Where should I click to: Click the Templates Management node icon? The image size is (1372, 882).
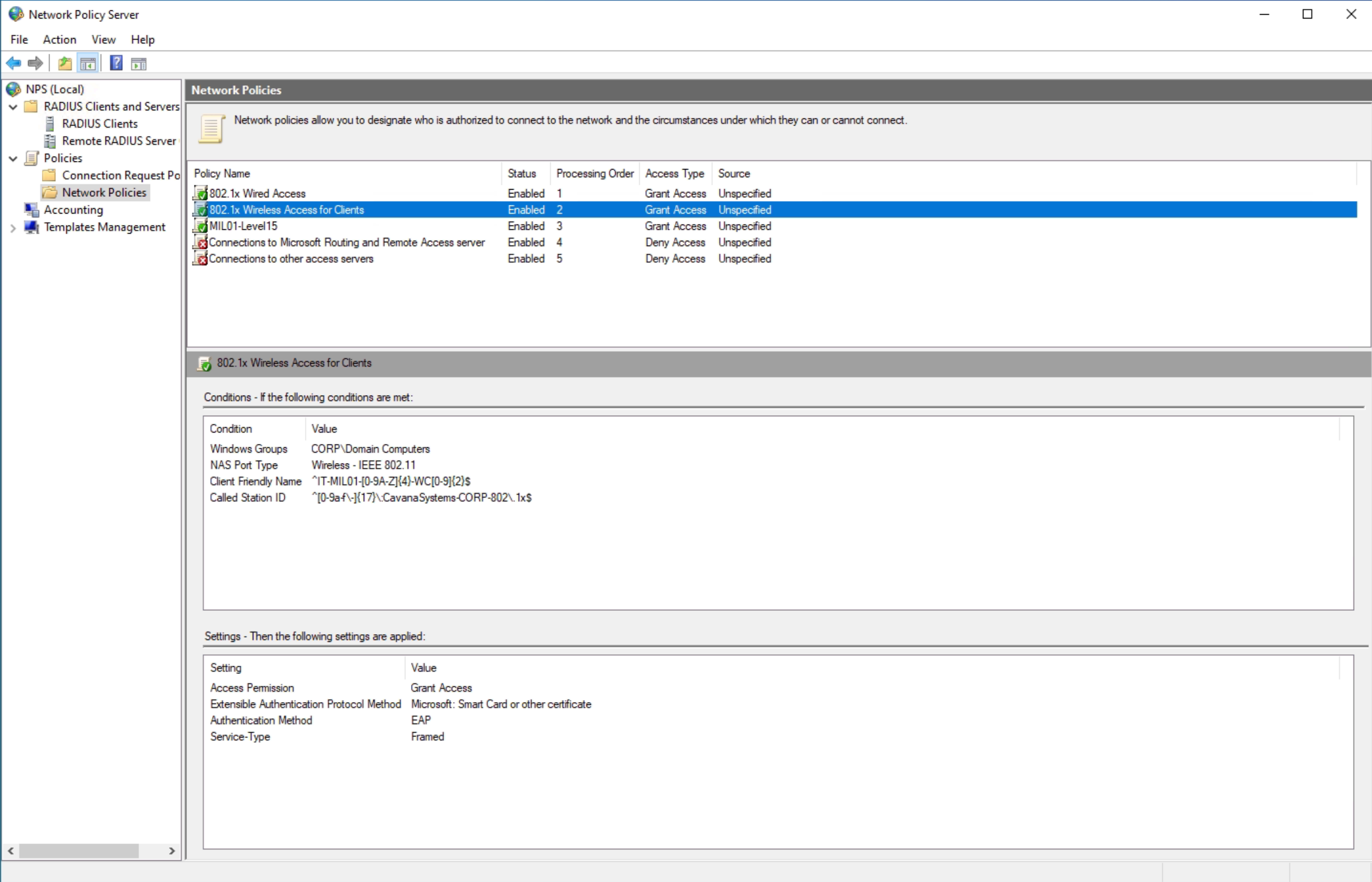pyautogui.click(x=32, y=227)
